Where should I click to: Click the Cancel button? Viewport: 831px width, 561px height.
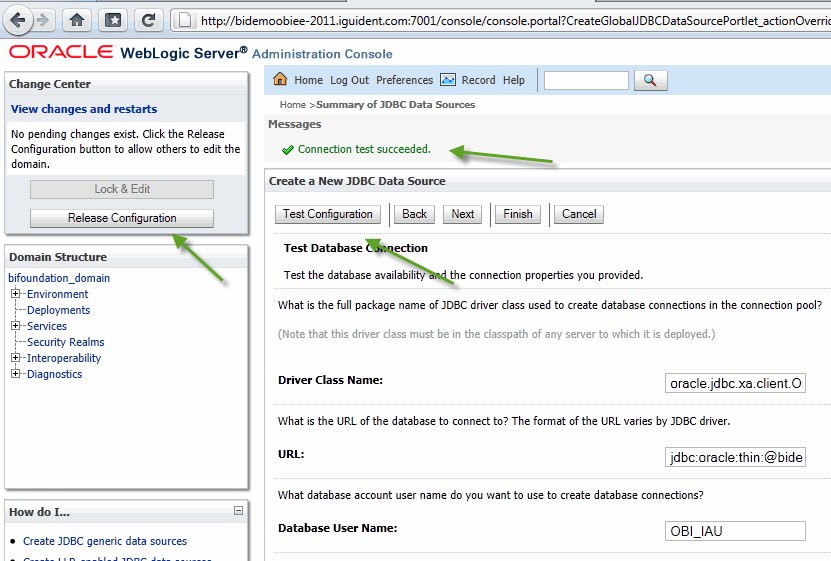tap(579, 214)
